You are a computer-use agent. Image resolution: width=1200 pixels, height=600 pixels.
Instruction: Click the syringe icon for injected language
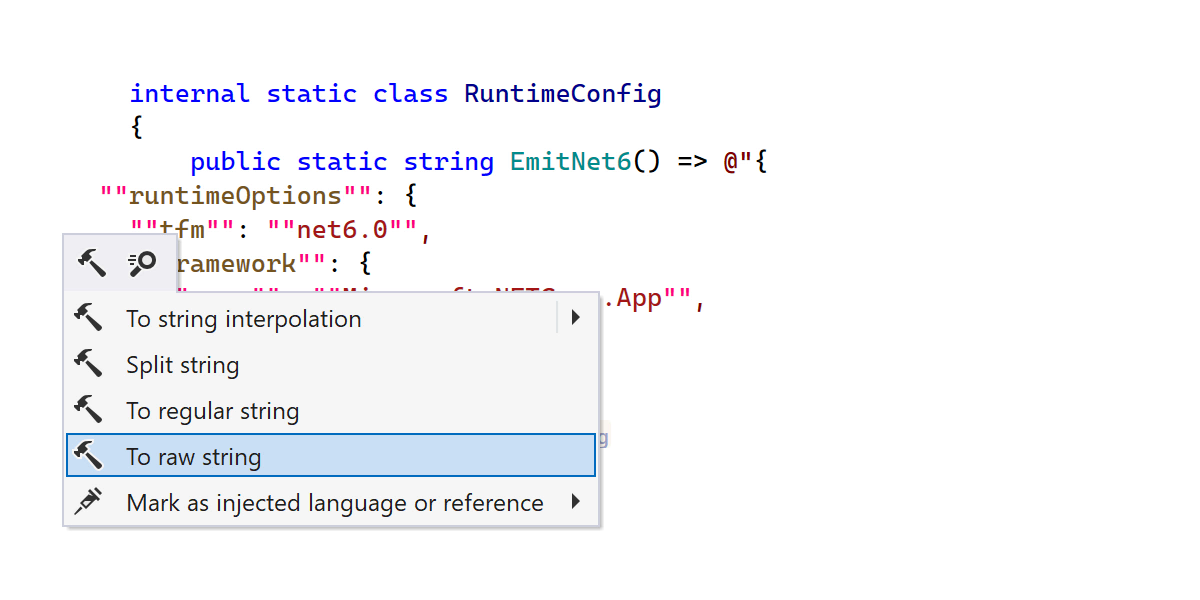(x=89, y=503)
